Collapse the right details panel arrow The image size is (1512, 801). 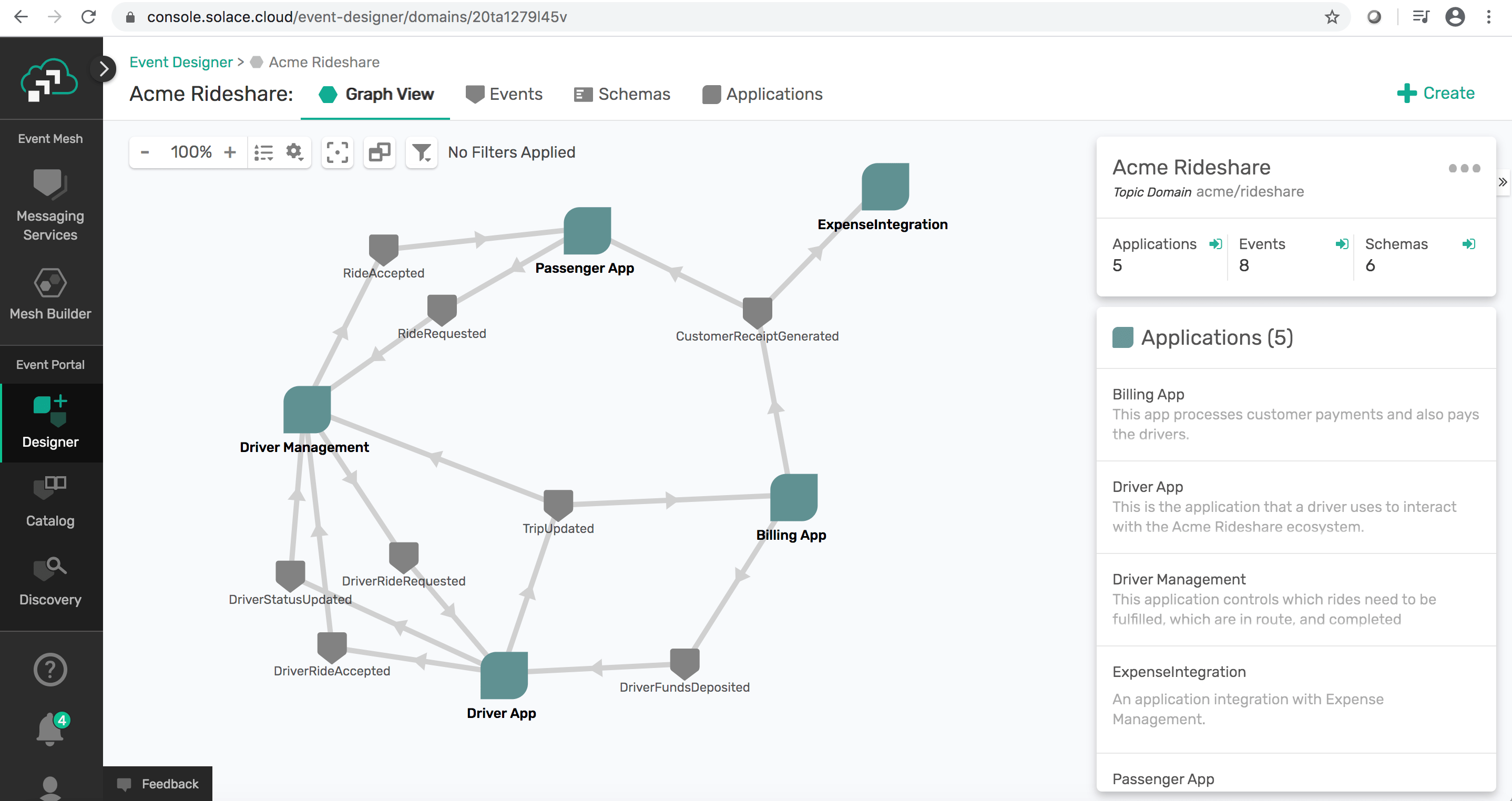[1502, 182]
